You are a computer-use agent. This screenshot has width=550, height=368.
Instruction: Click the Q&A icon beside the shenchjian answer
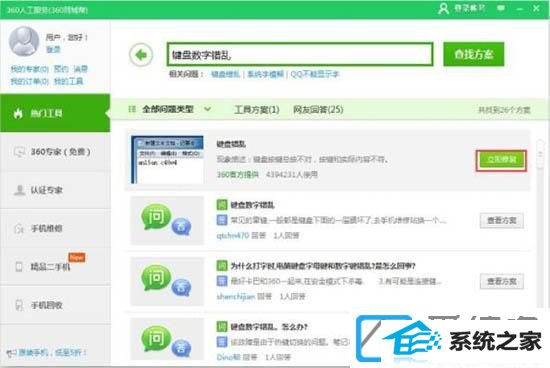click(166, 281)
